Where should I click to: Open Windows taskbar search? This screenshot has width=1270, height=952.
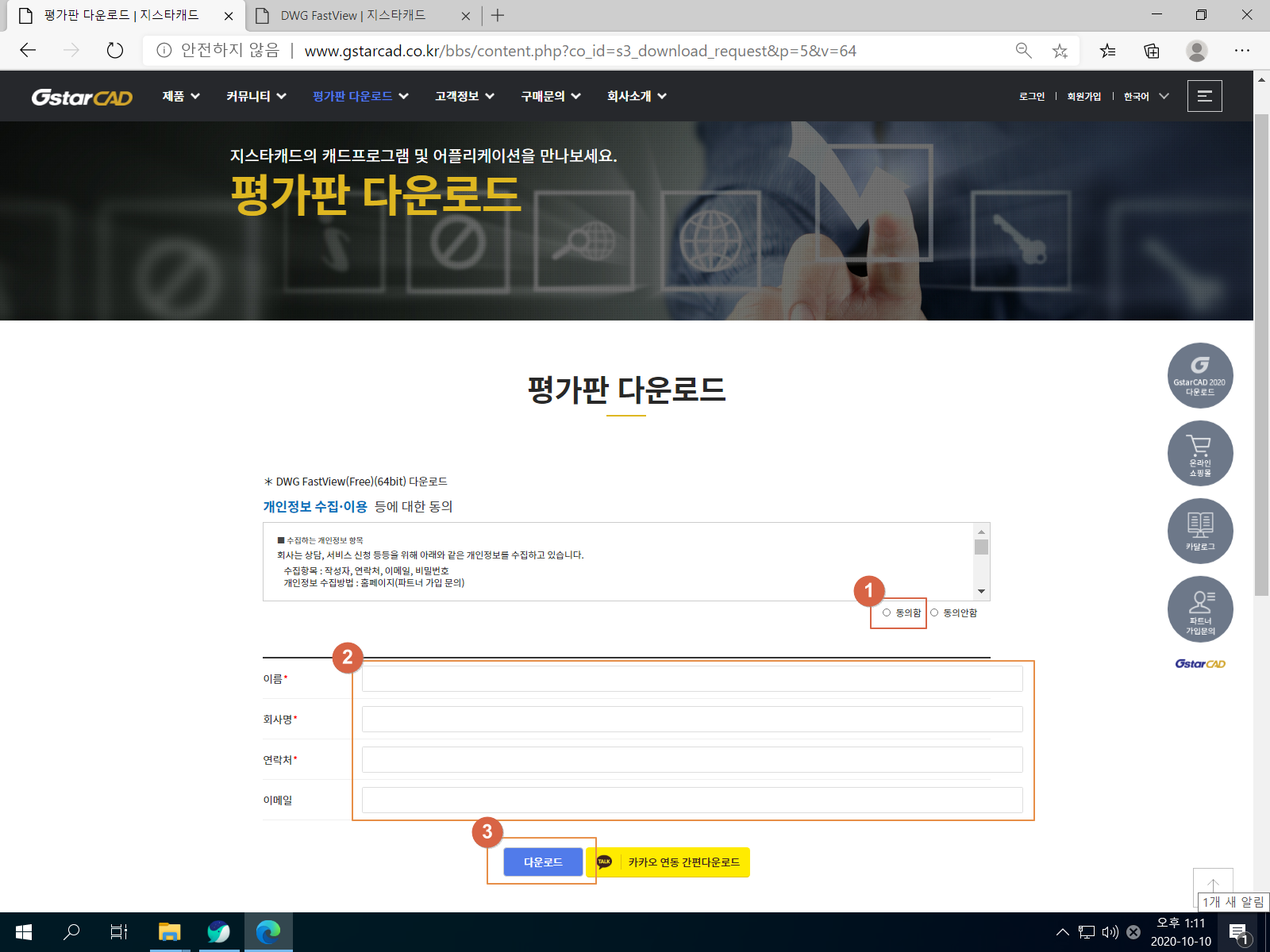(x=71, y=932)
